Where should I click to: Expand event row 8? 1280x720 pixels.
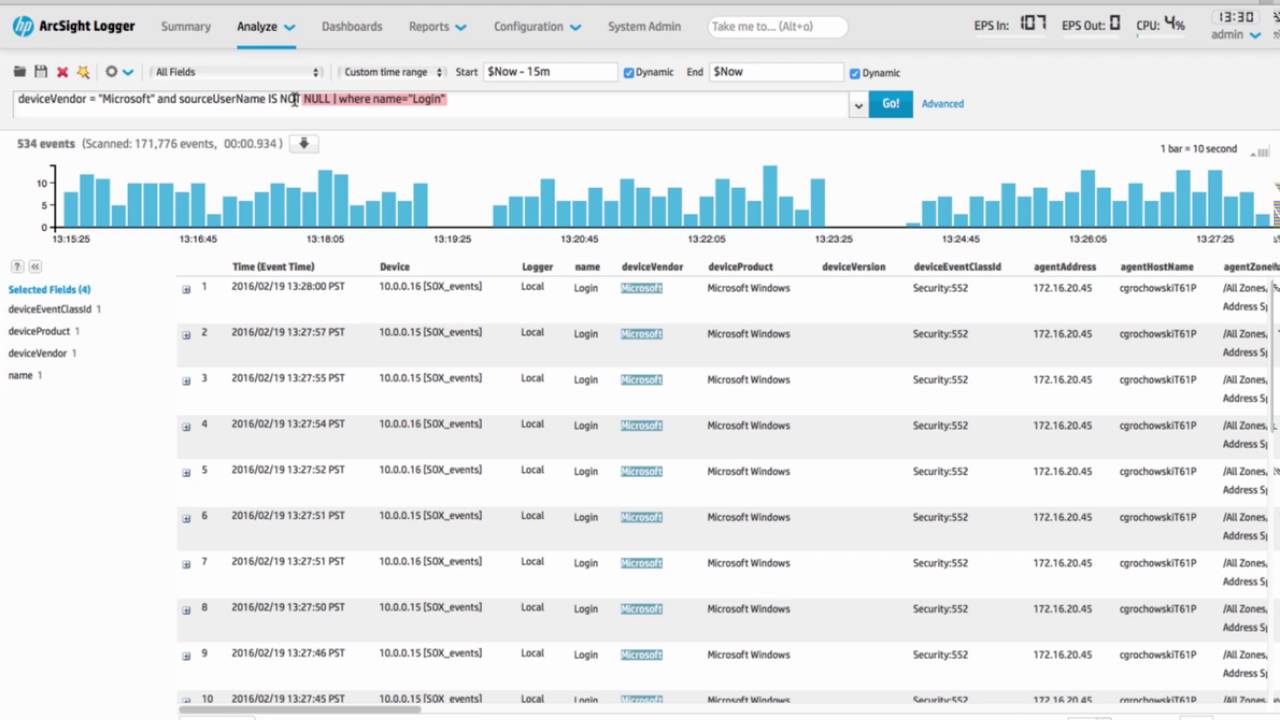186,611
